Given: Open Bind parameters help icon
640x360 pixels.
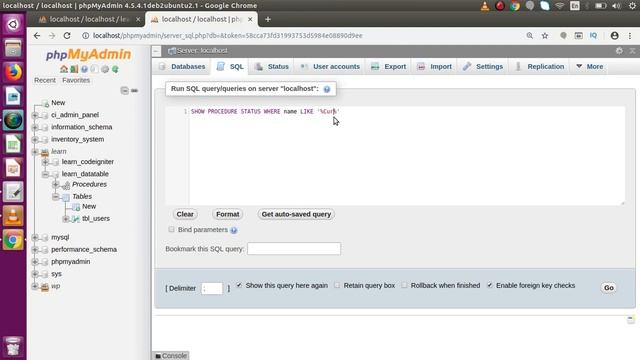Looking at the screenshot, I should [233, 230].
